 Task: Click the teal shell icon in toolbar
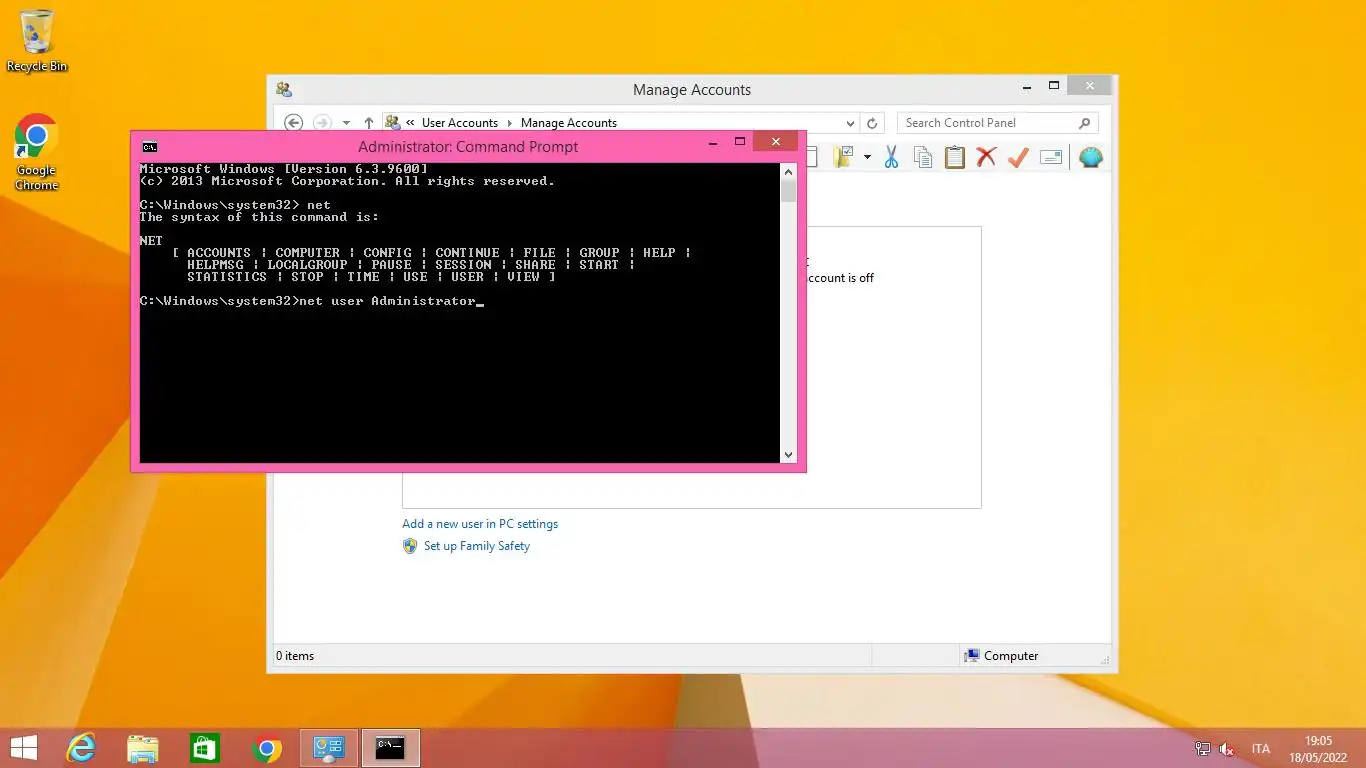tap(1091, 157)
